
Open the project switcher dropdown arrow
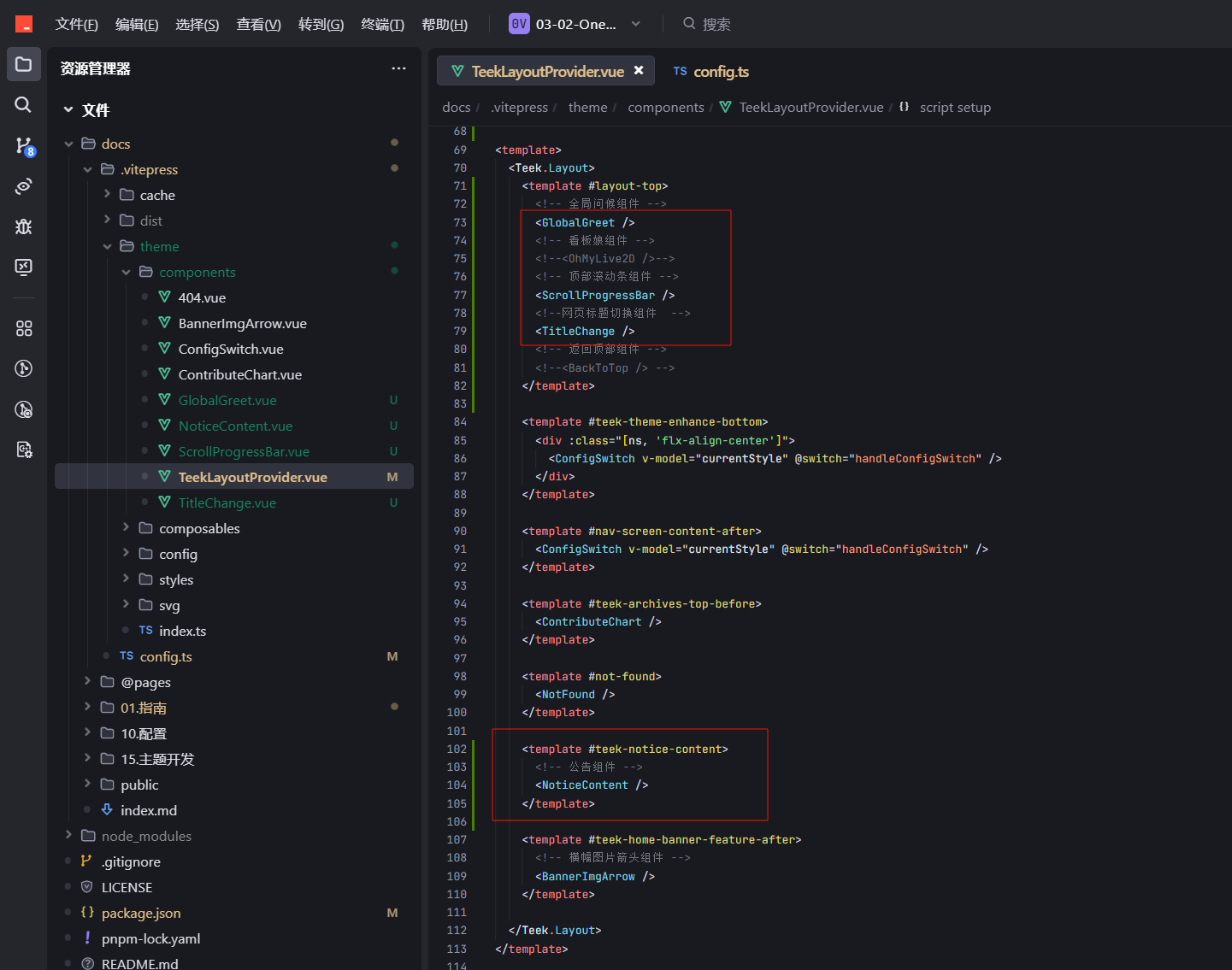click(636, 24)
